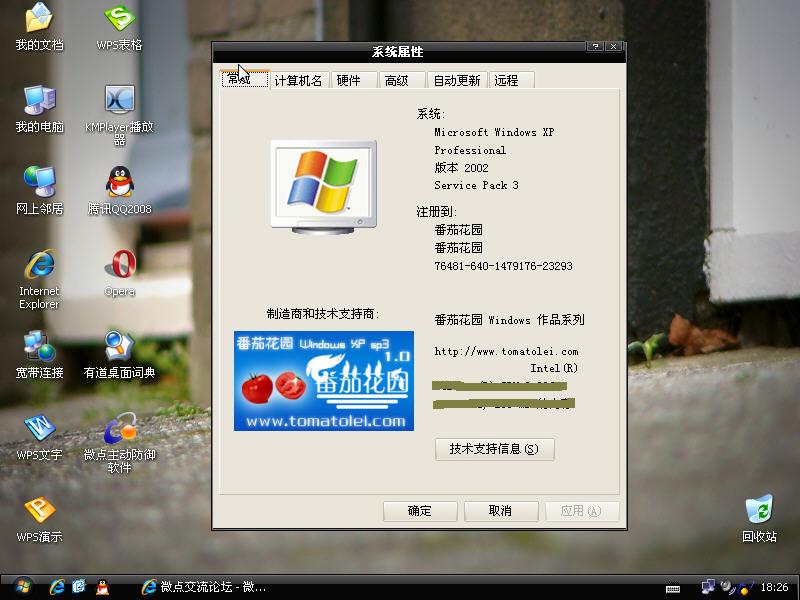Screen dimensions: 800x600
Task: Click the 应用 apply button
Action: click(582, 511)
